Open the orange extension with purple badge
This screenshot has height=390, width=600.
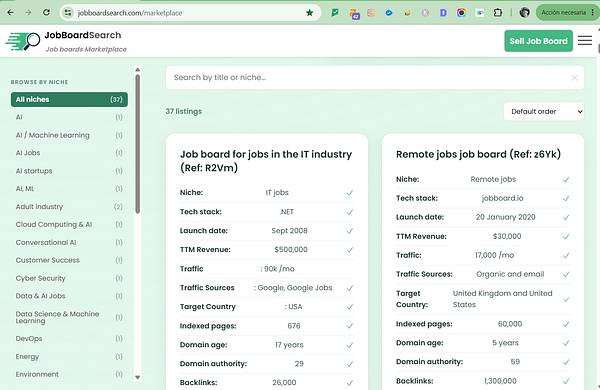coord(354,14)
